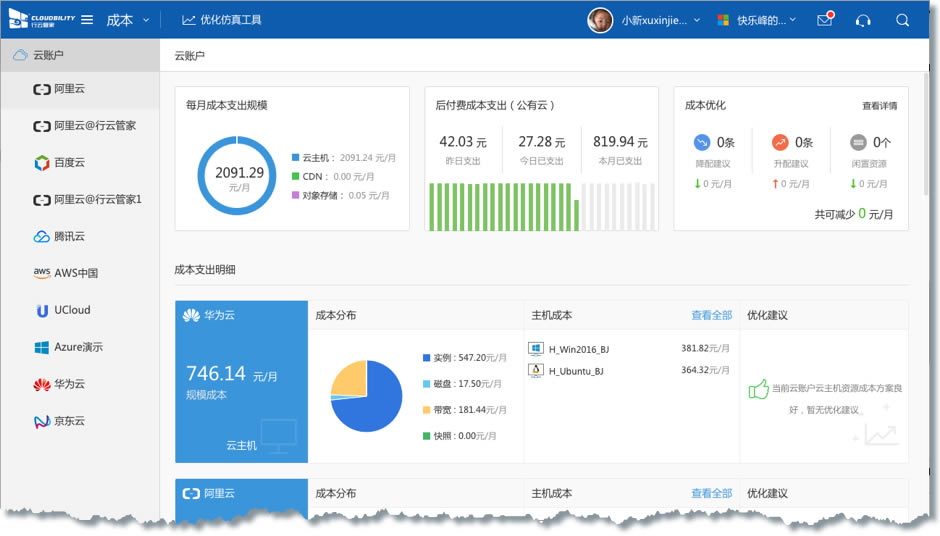The width and height of the screenshot is (940, 536).
Task: Select the 阿里云 sidebar account
Action: tap(80, 89)
